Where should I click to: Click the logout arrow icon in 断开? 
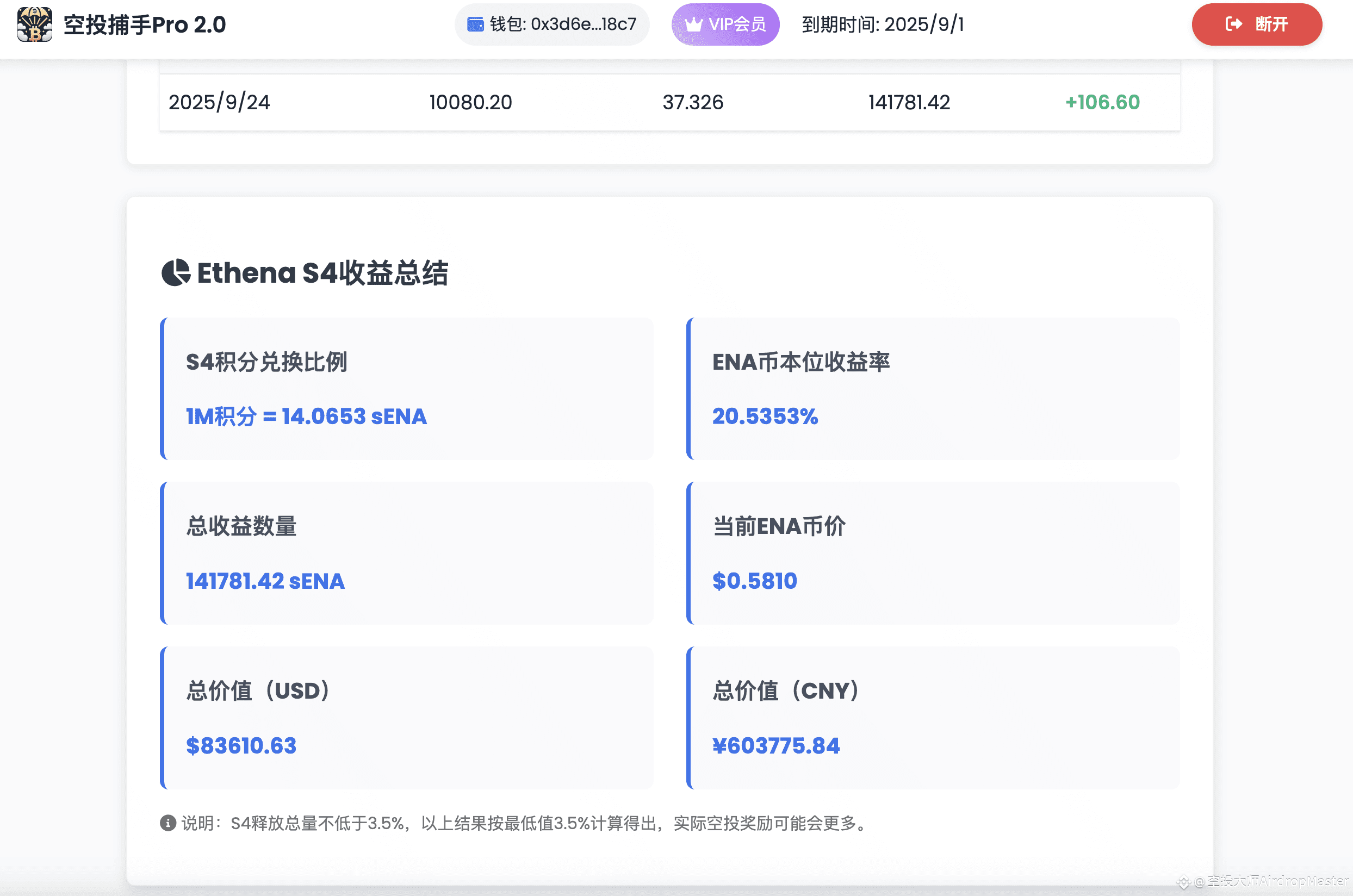(1233, 24)
